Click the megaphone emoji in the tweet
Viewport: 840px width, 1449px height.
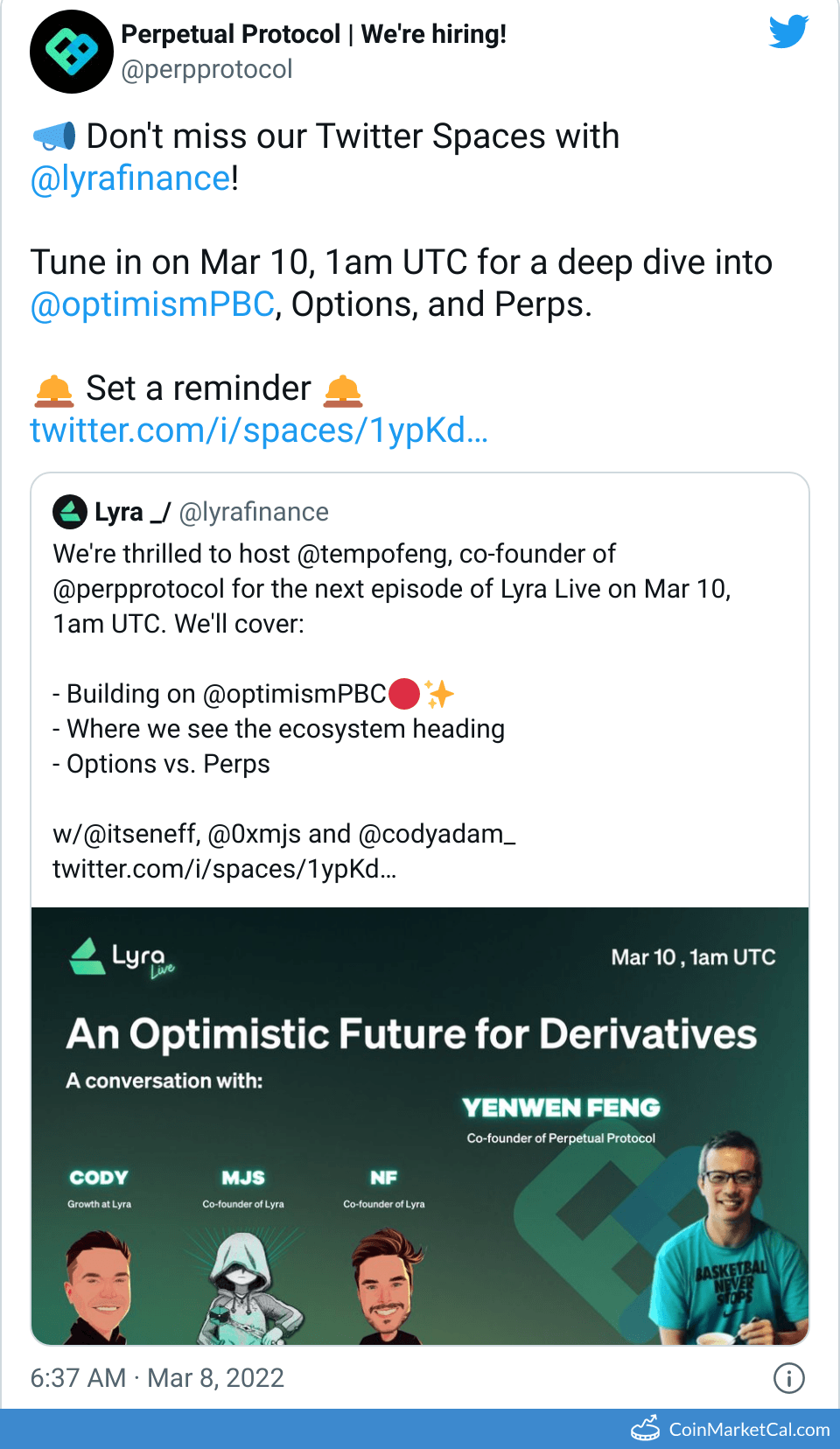[x=54, y=137]
